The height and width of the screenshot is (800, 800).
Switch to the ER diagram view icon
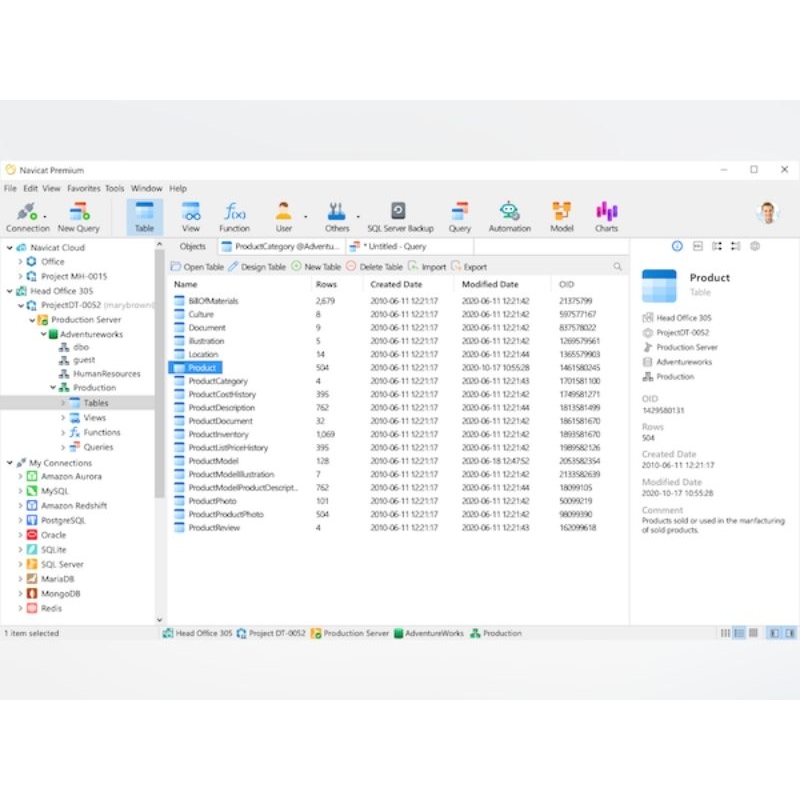[x=753, y=633]
